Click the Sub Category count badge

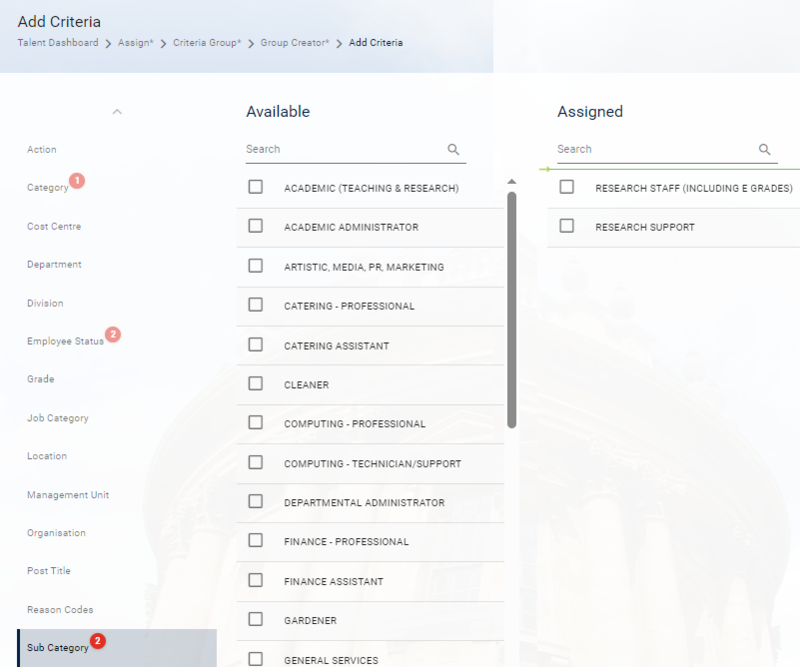[97, 640]
